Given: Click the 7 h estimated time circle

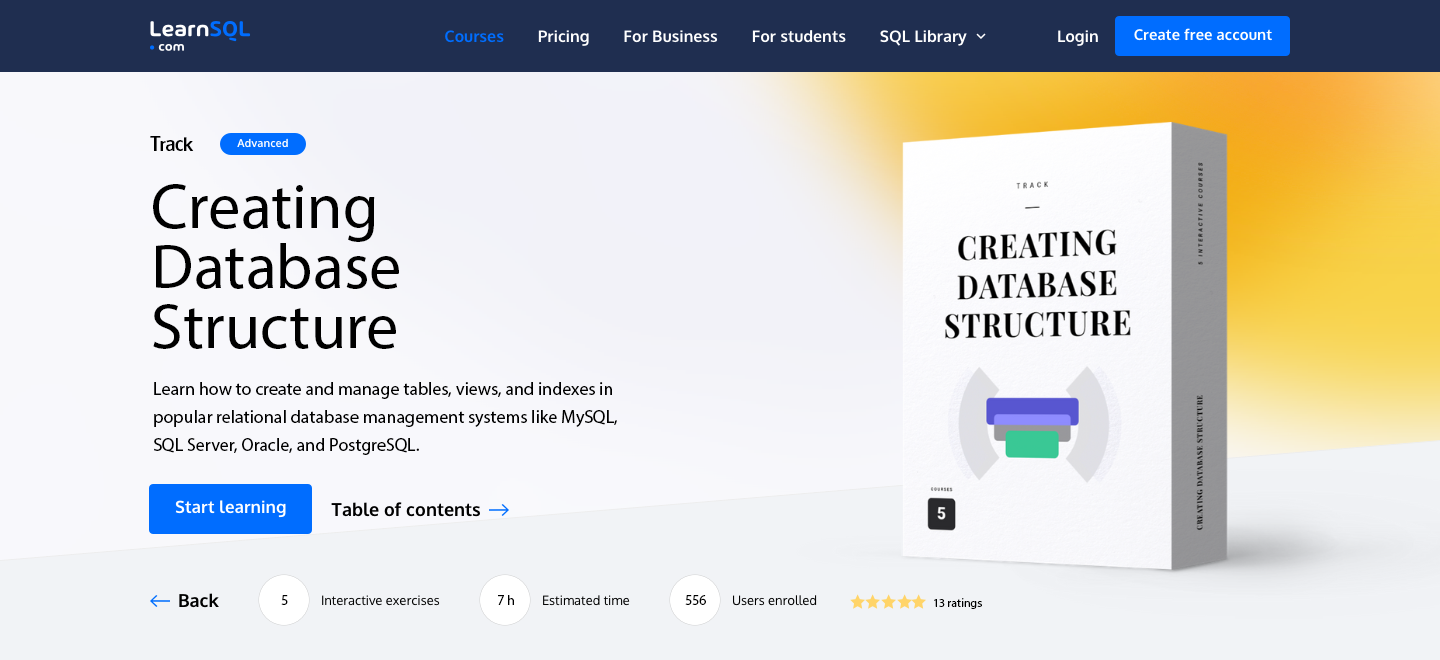Looking at the screenshot, I should pos(505,600).
